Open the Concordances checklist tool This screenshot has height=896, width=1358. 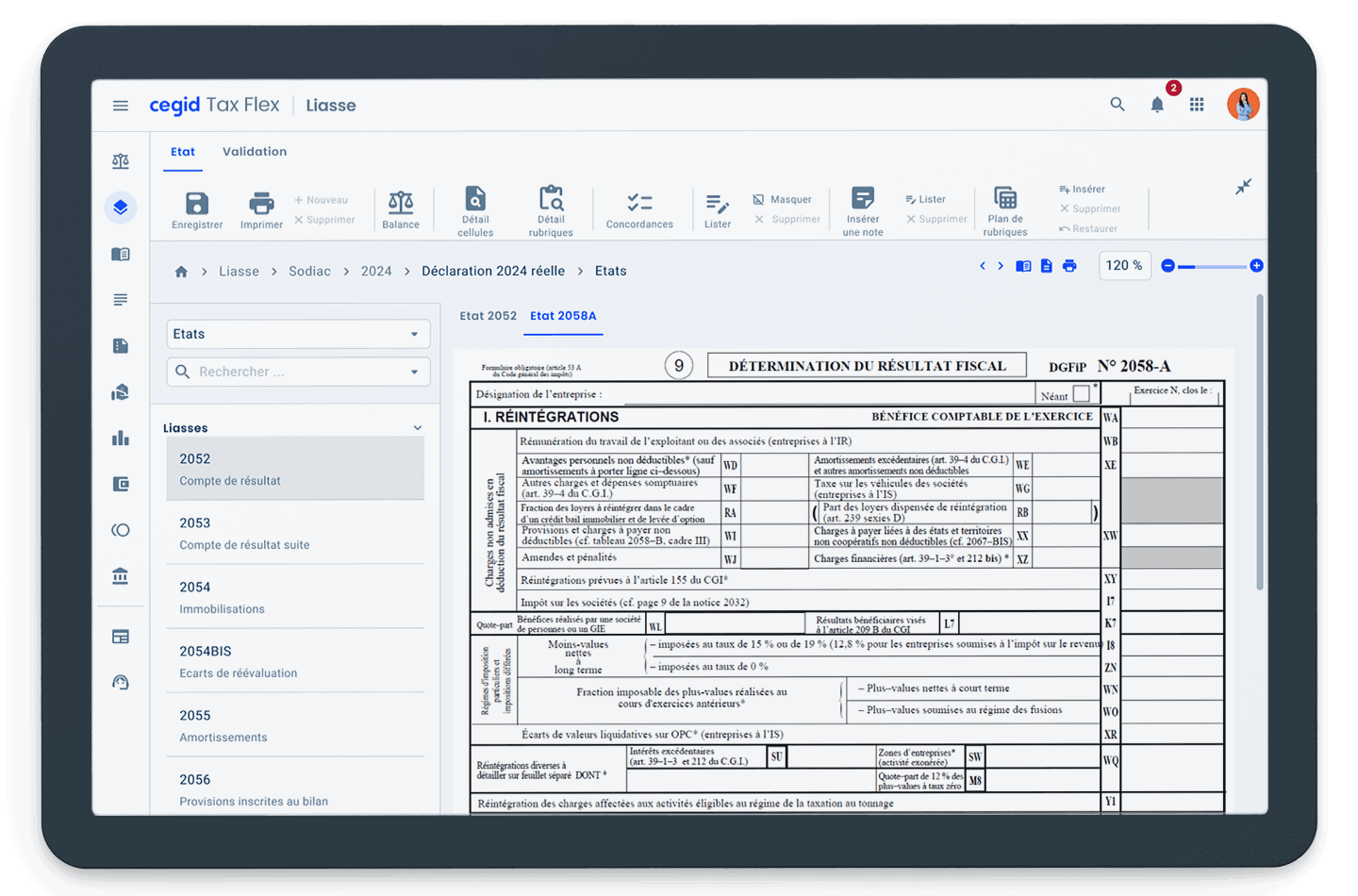click(639, 203)
